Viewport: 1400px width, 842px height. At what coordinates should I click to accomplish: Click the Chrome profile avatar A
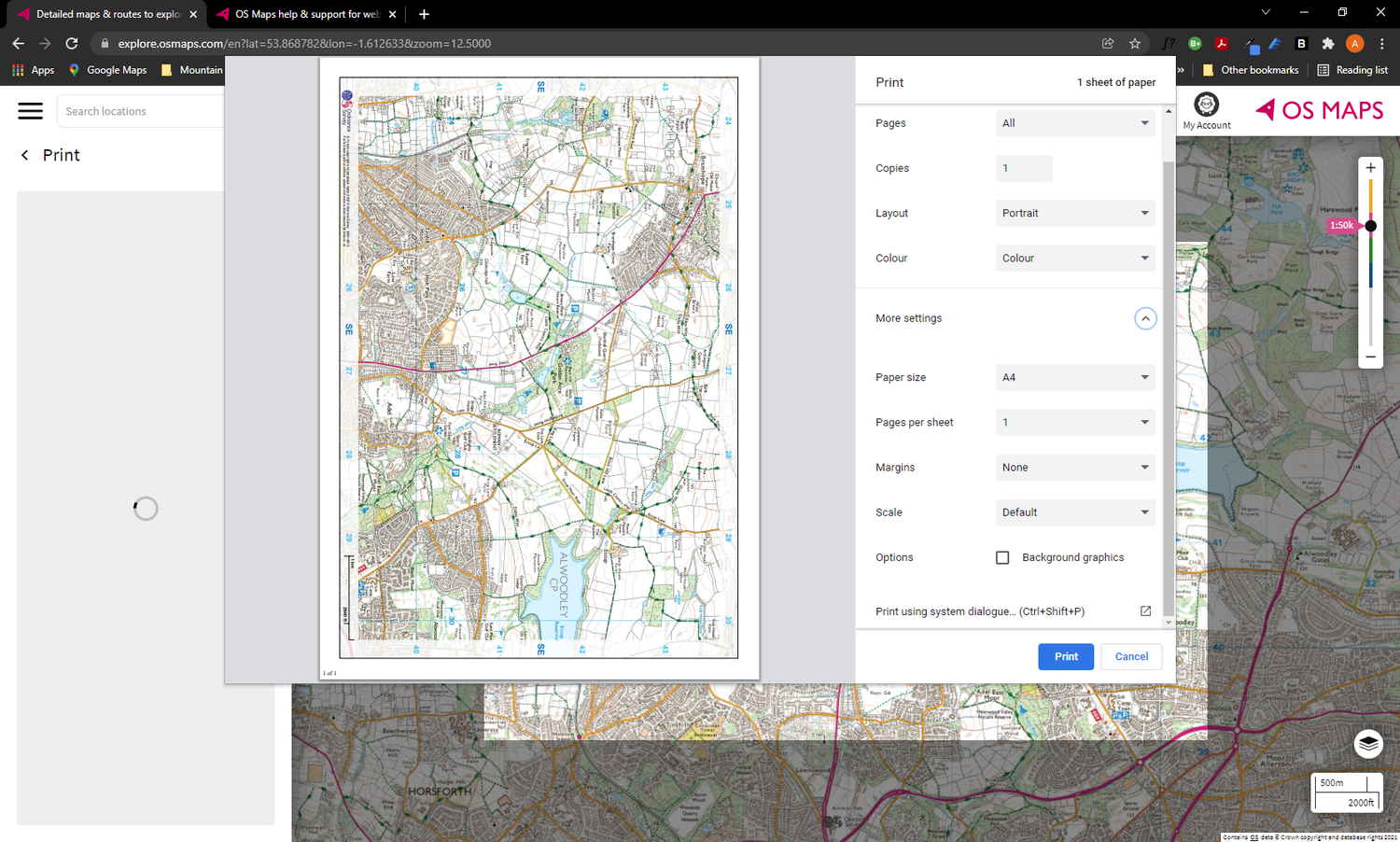tap(1354, 43)
